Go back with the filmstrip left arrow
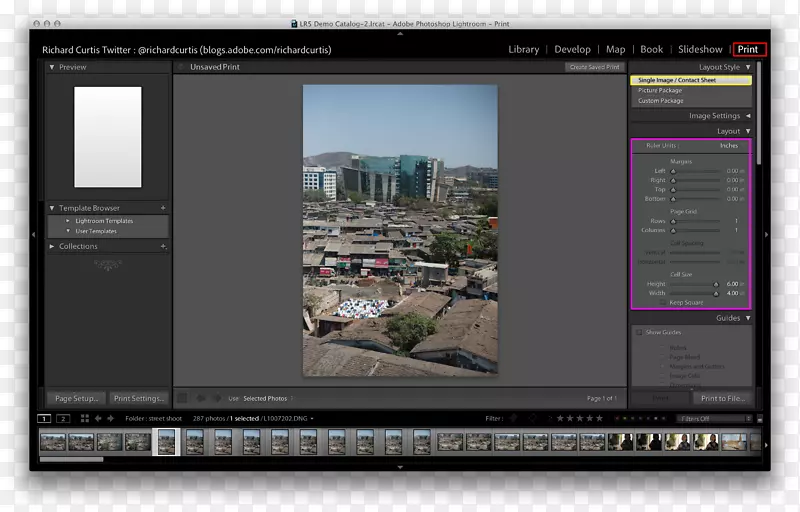Screen dimensions: 800x512 pos(98,418)
